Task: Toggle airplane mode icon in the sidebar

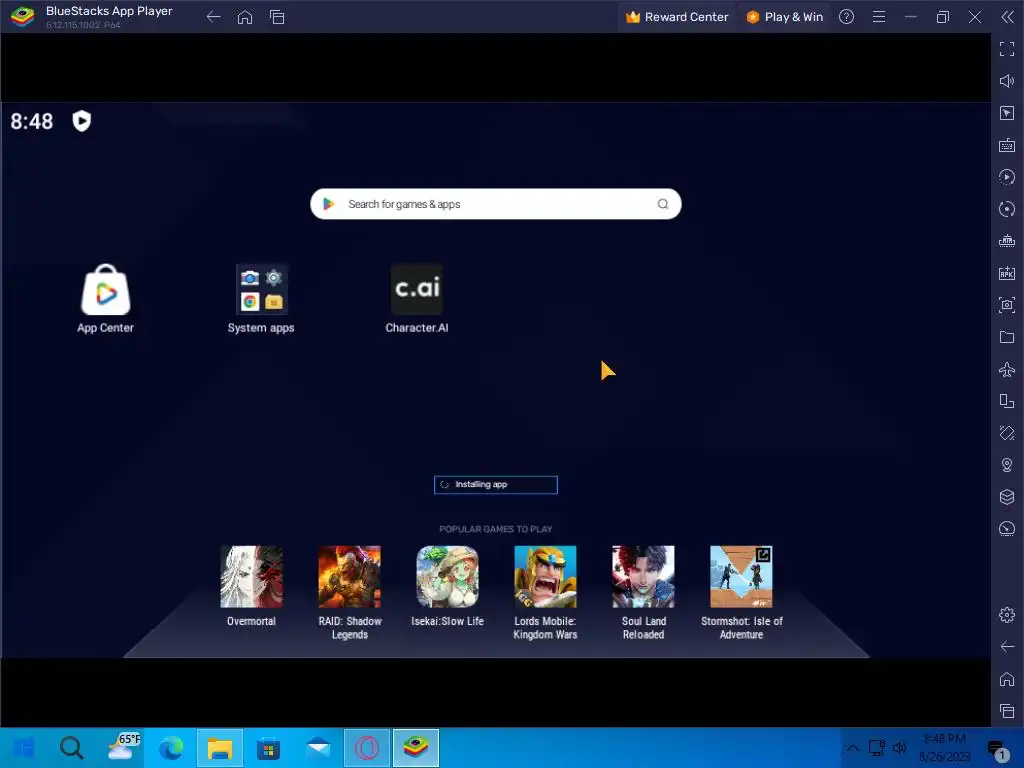Action: tap(1007, 369)
